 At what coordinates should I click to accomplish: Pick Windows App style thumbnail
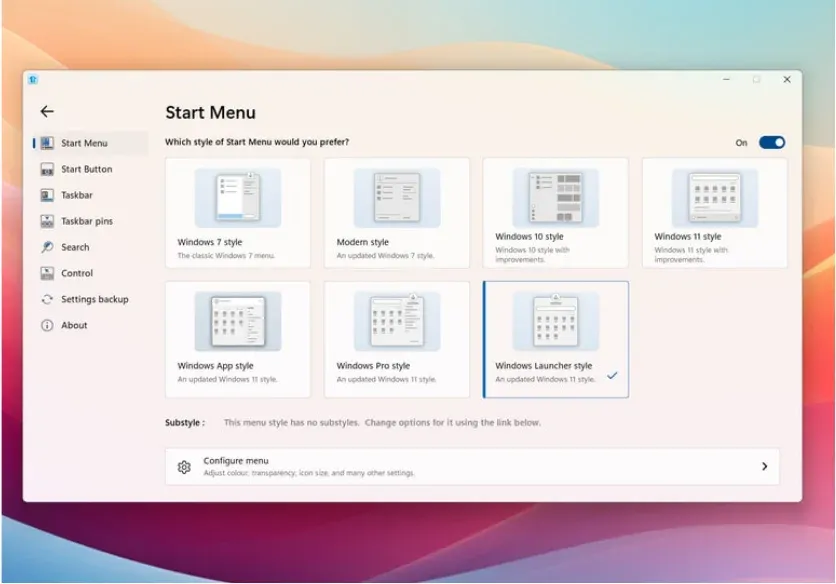click(238, 321)
